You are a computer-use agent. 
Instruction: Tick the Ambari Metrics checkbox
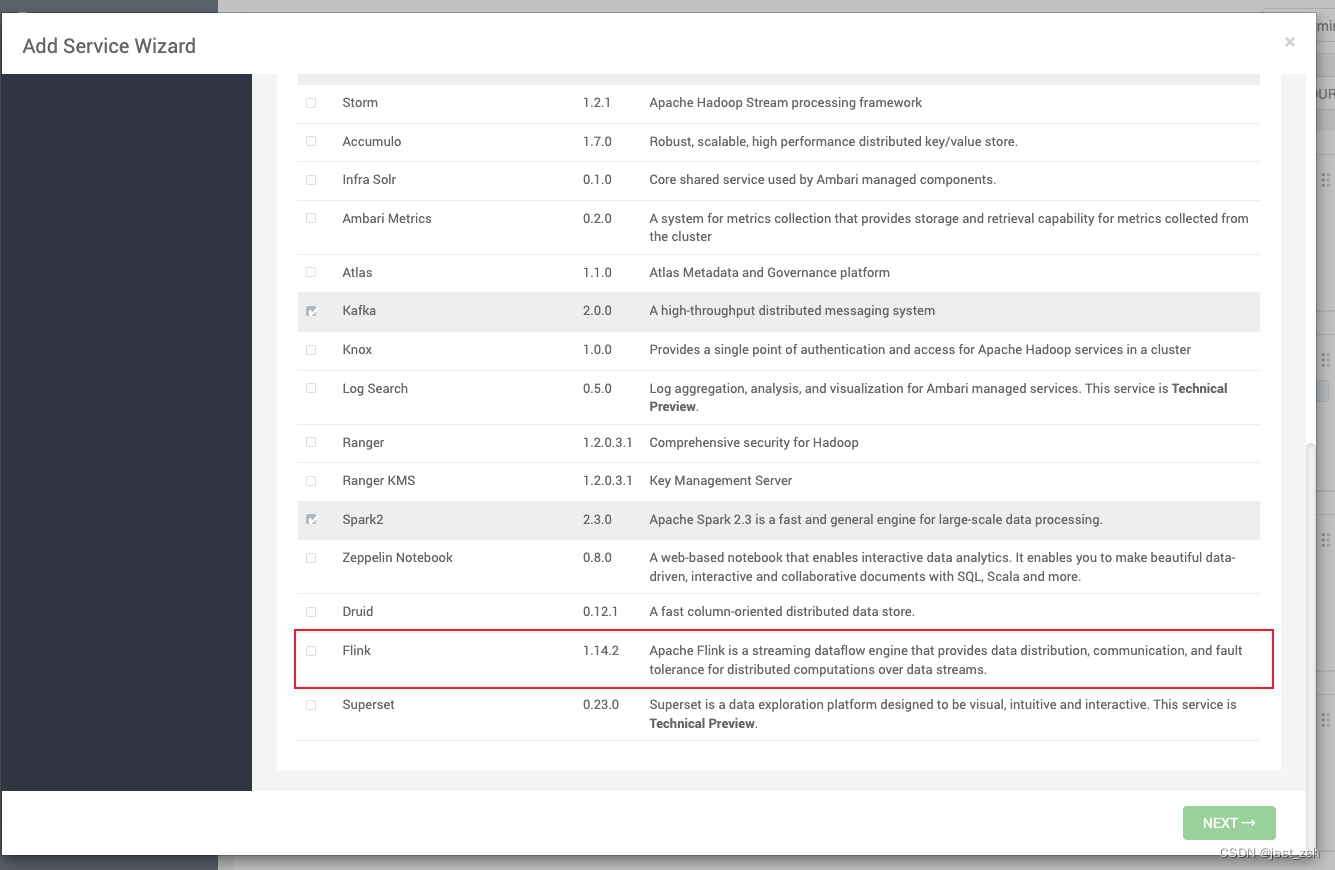[311, 218]
